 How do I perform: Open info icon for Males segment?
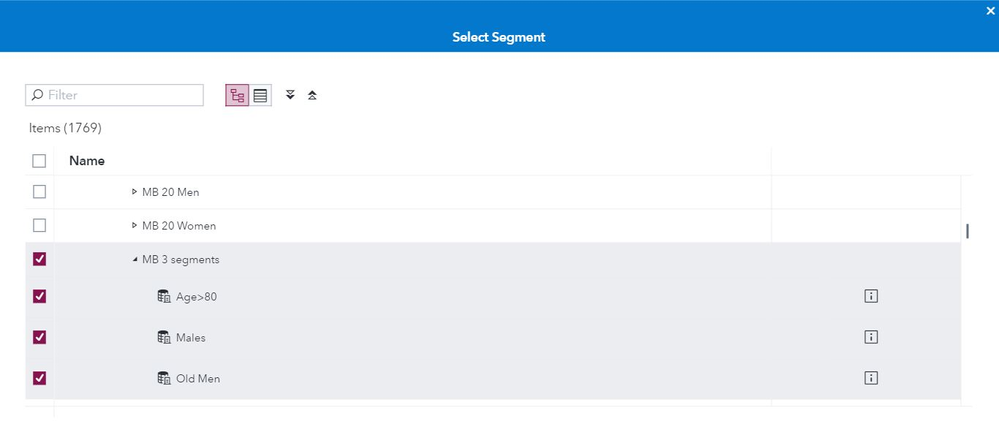pos(870,337)
